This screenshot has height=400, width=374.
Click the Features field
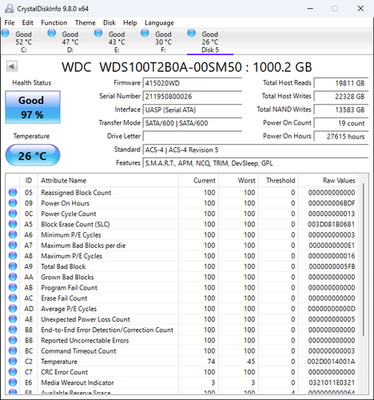[256, 163]
